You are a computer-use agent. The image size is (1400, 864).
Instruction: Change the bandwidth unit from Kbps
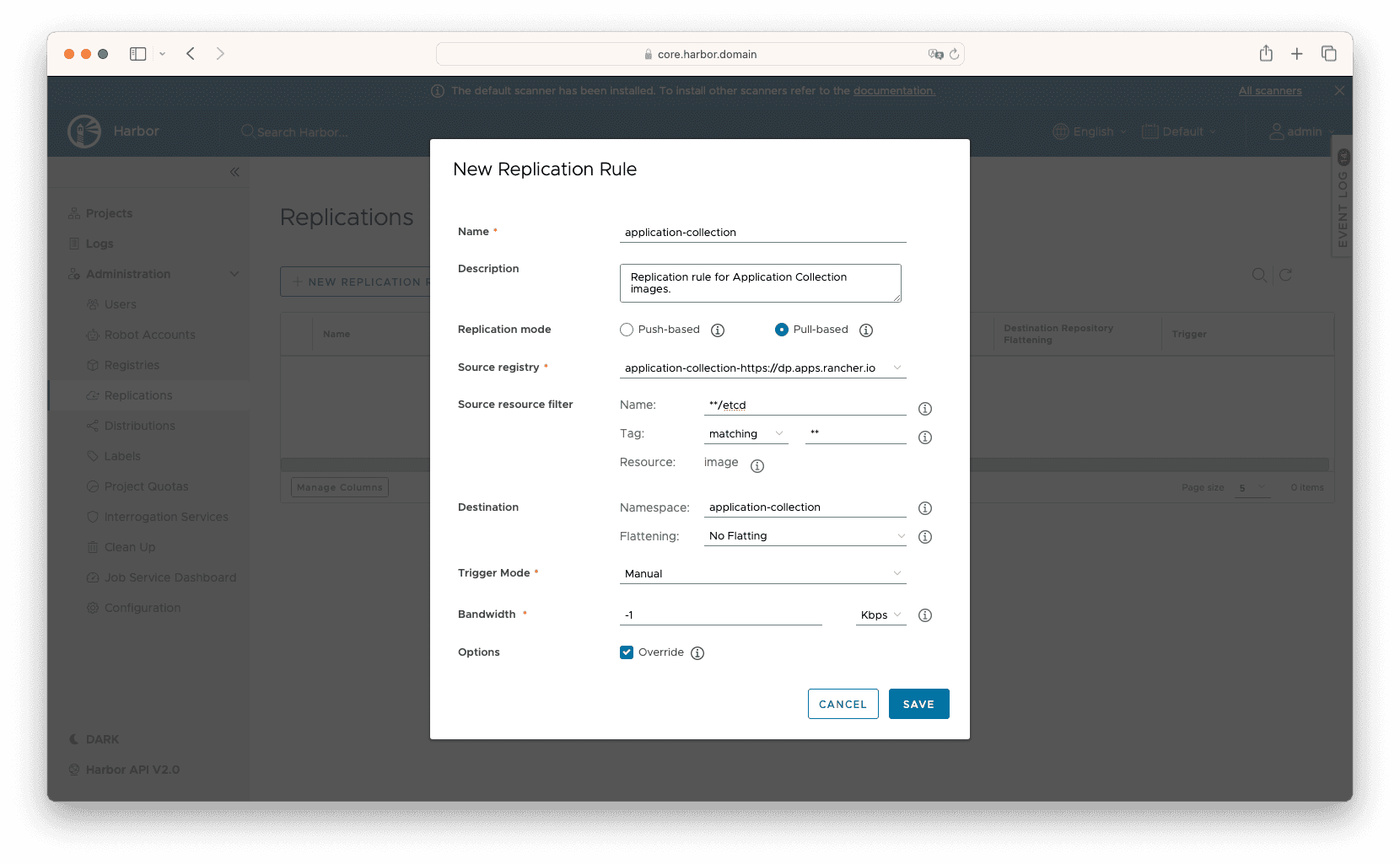(880, 615)
